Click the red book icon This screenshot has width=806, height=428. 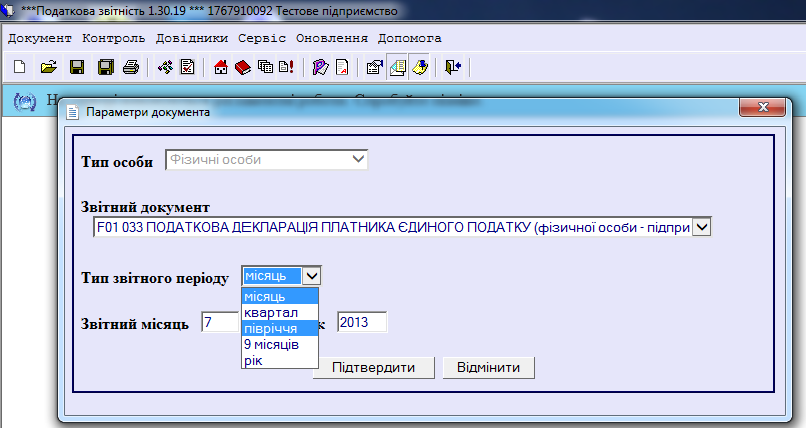click(x=243, y=68)
